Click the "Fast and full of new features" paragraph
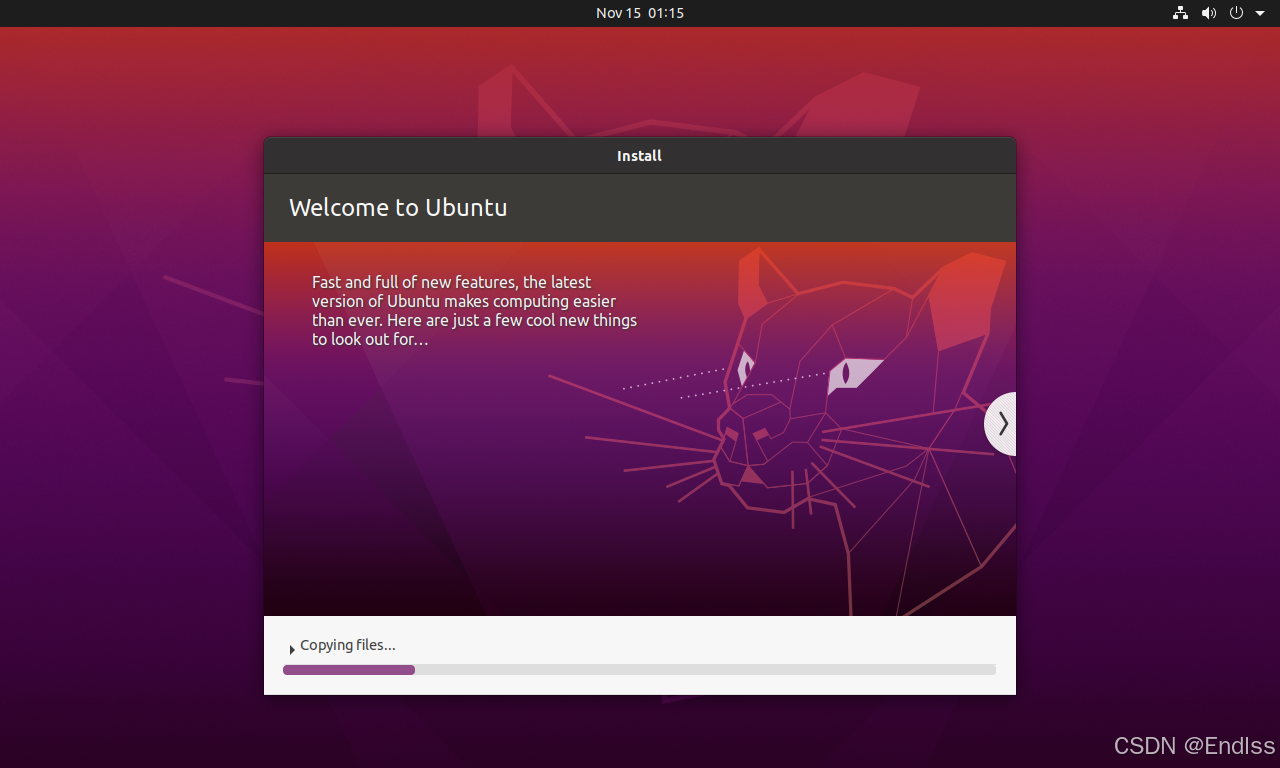1280x768 pixels. tap(474, 311)
